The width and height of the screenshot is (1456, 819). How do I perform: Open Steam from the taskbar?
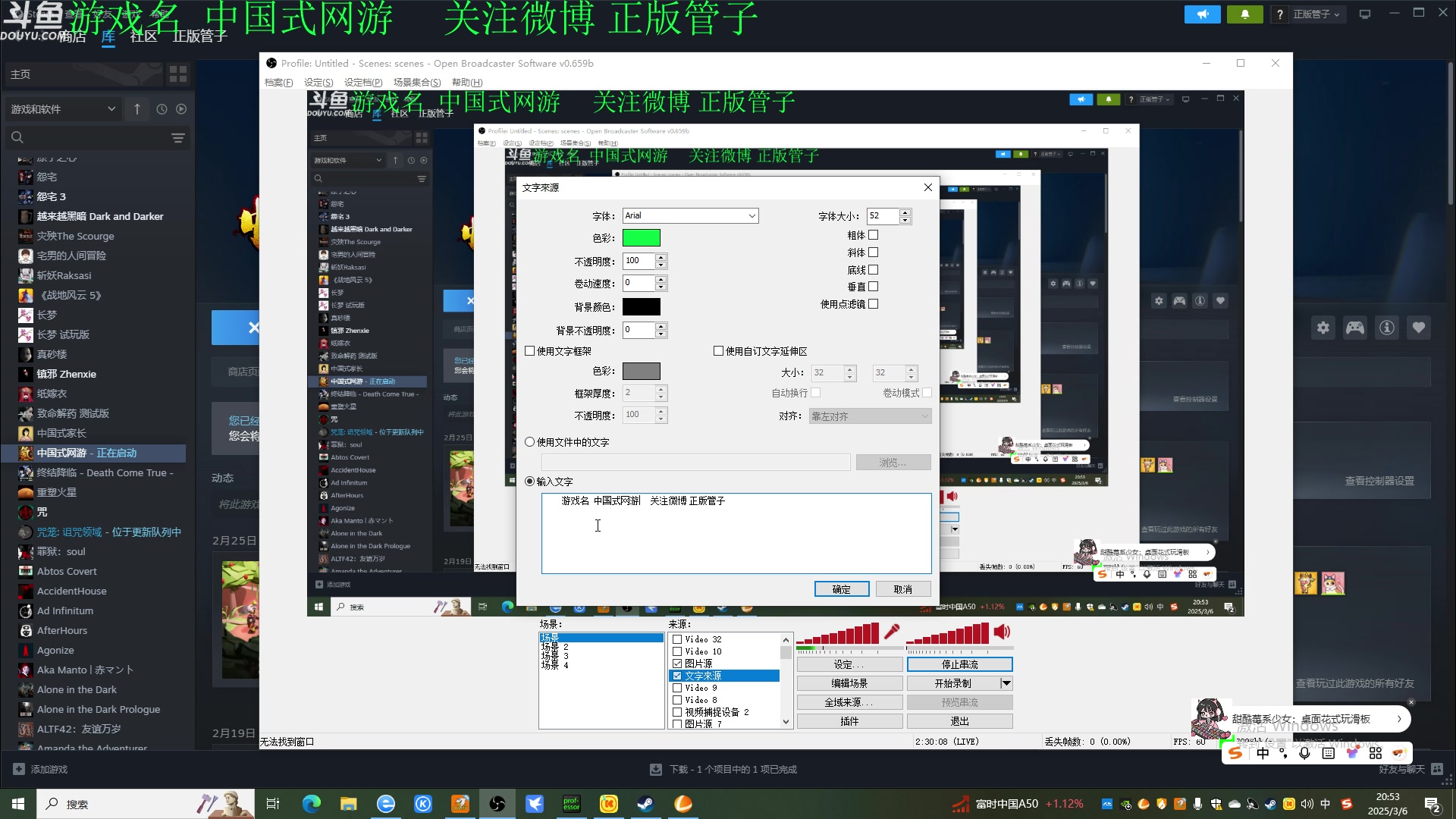(646, 804)
